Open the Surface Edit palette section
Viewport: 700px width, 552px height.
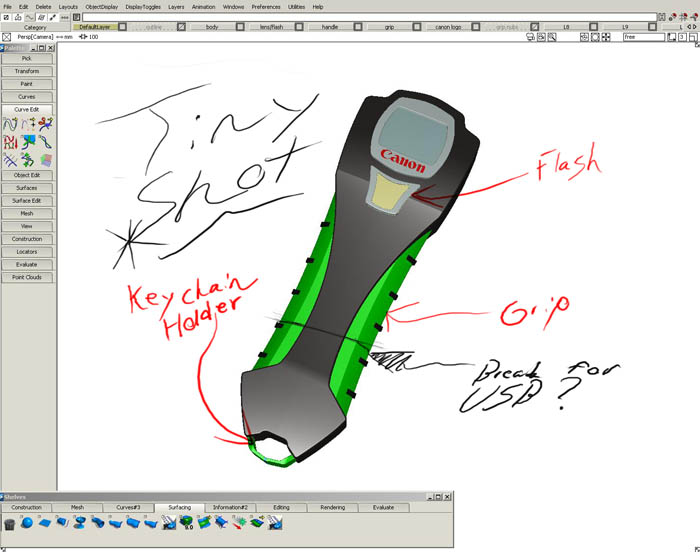point(27,201)
